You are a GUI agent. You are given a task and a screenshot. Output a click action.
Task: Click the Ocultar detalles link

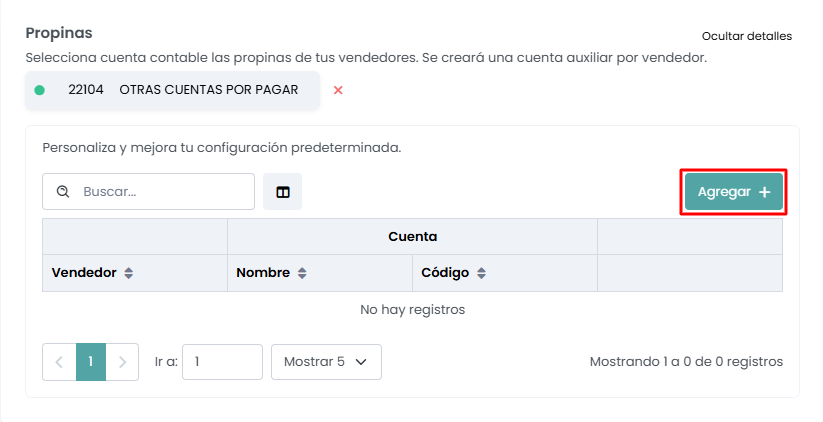[747, 36]
